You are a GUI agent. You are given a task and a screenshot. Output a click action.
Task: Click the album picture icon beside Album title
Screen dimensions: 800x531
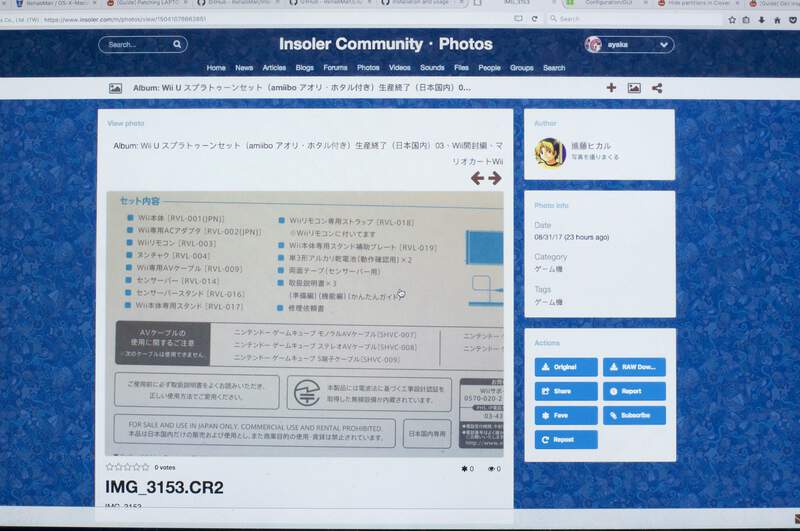pyautogui.click(x=115, y=88)
